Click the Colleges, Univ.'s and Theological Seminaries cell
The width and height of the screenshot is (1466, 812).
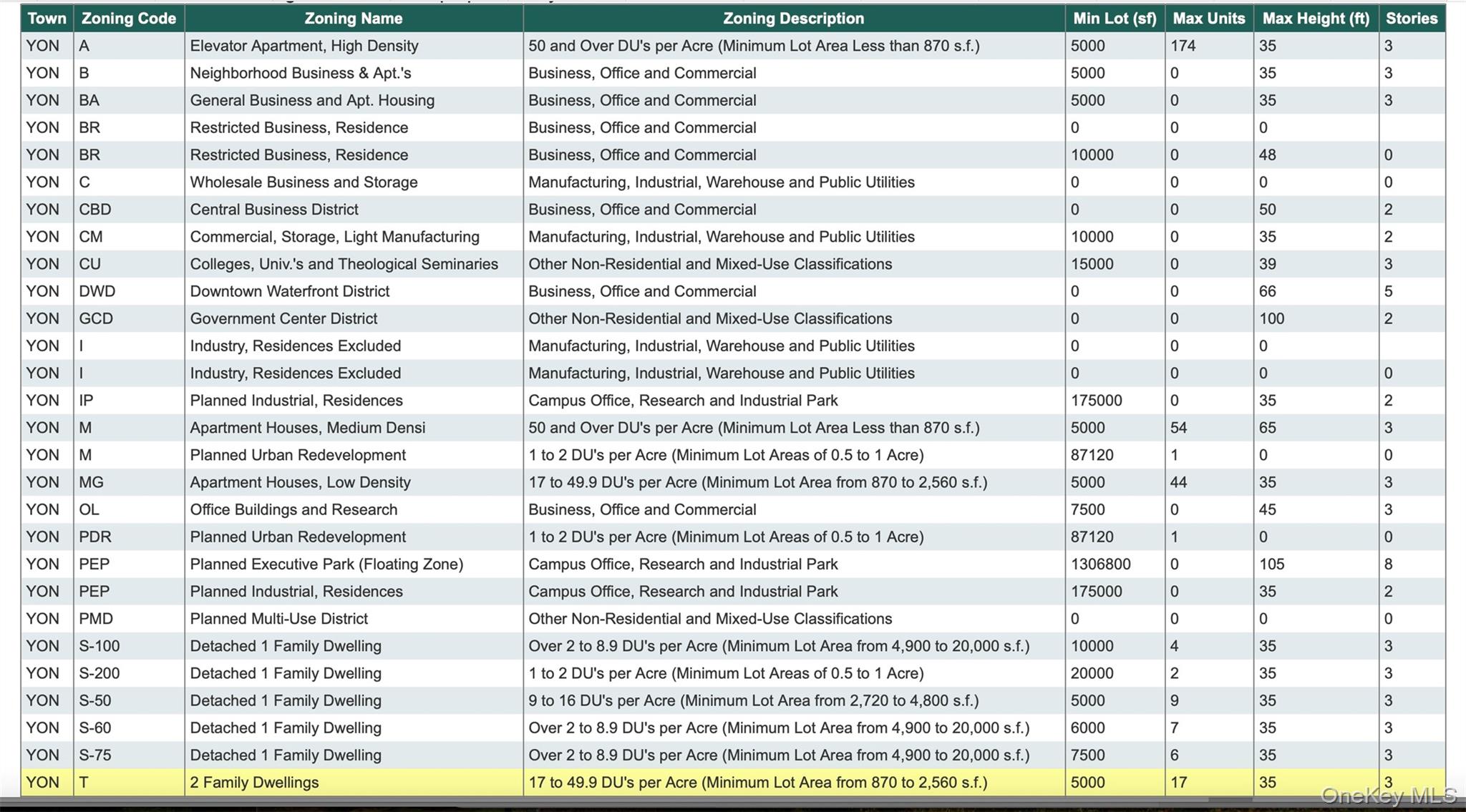(344, 264)
